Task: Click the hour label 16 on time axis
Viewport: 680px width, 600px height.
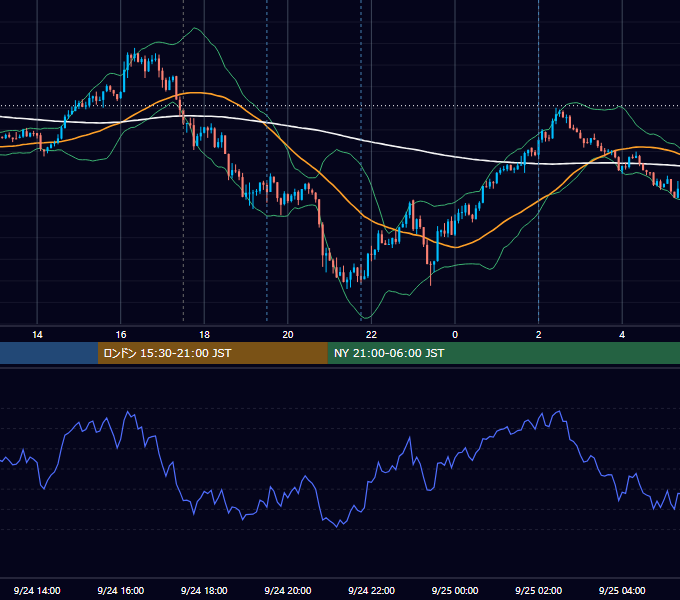Action: (x=121, y=335)
